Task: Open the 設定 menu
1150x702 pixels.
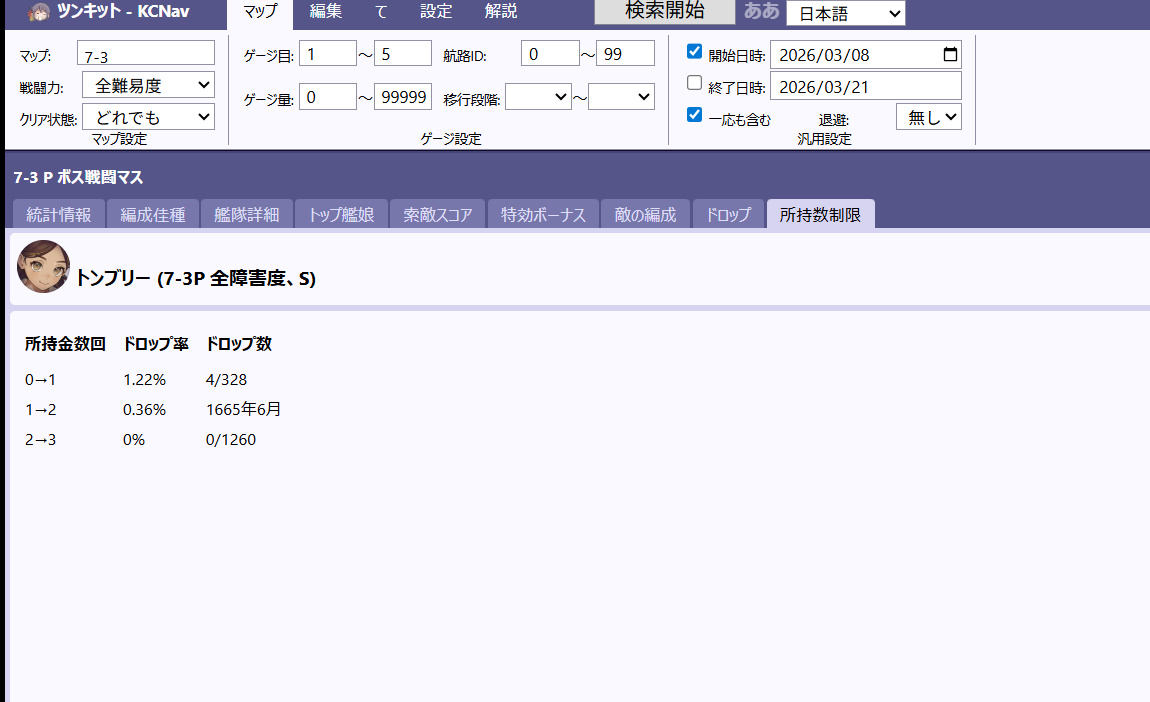Action: [436, 13]
